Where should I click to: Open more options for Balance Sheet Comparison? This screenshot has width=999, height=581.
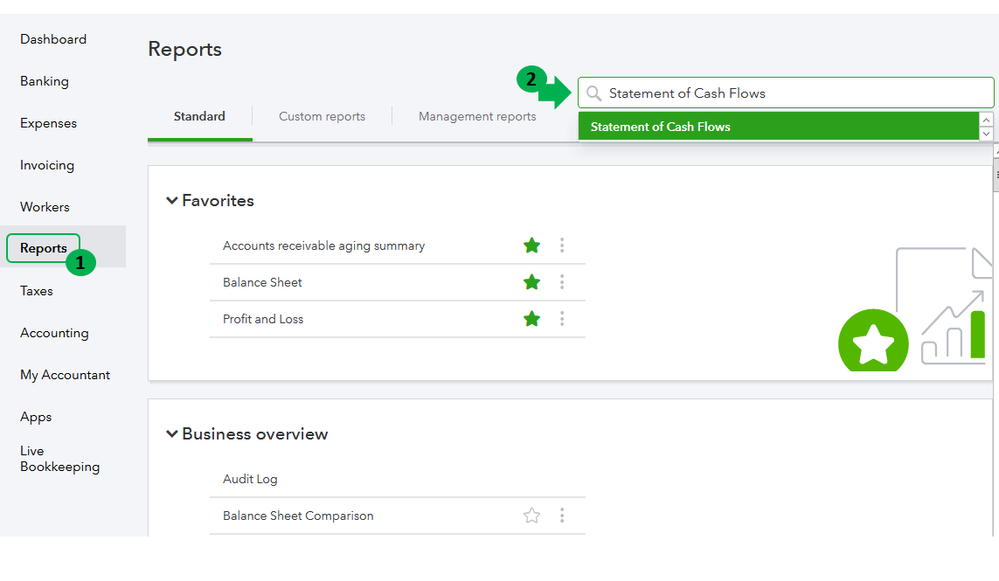click(x=562, y=516)
